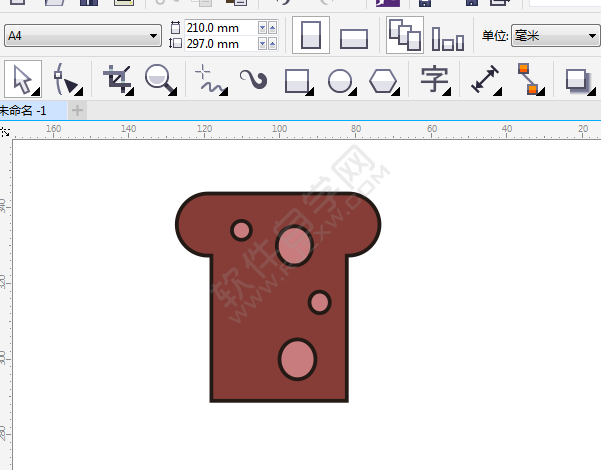This screenshot has height=470, width=601.
Task: Toggle the all pages layout button
Action: click(x=404, y=36)
